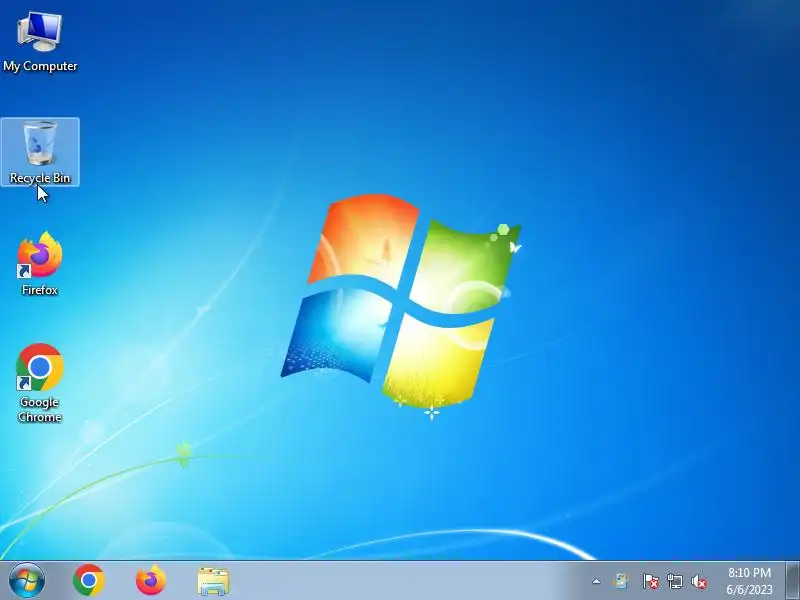Open the network status tray icon
The image size is (800, 600).
tap(674, 581)
